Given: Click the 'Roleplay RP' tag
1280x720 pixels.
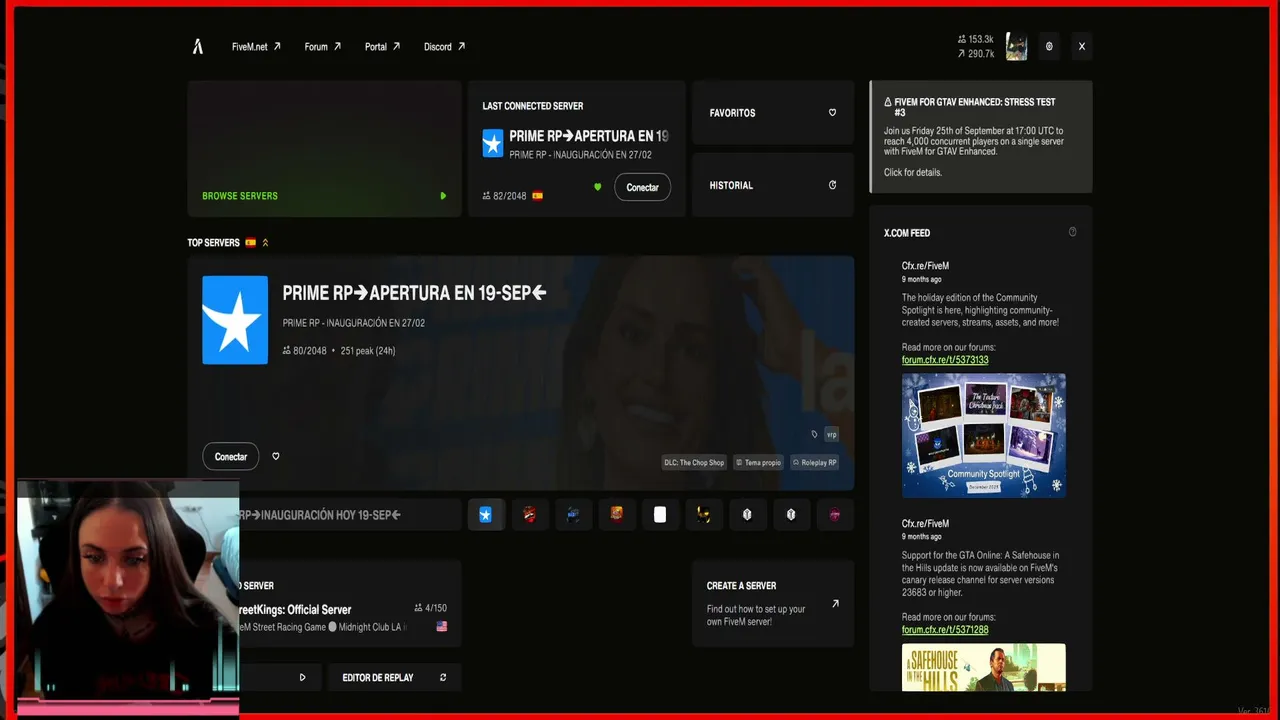Looking at the screenshot, I should click(815, 462).
